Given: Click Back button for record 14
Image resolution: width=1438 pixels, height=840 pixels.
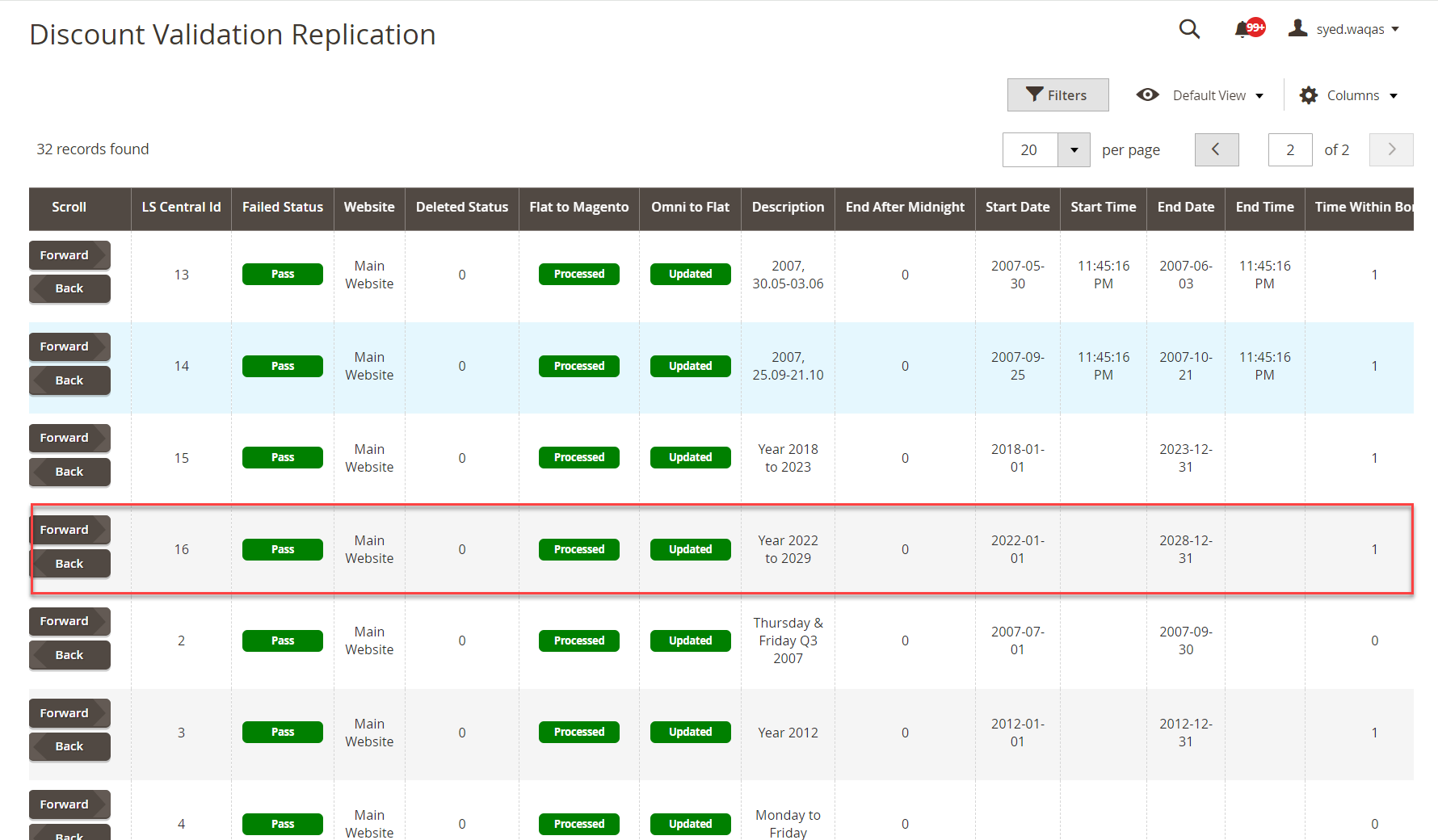Looking at the screenshot, I should (69, 380).
